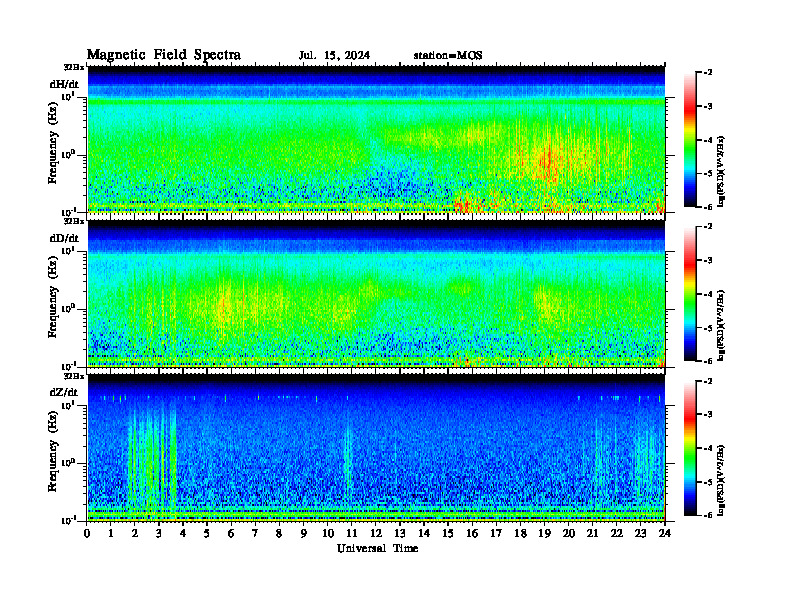Click the hour 0 tick label
Image resolution: width=792 pixels, height=612 pixels.
tap(88, 533)
